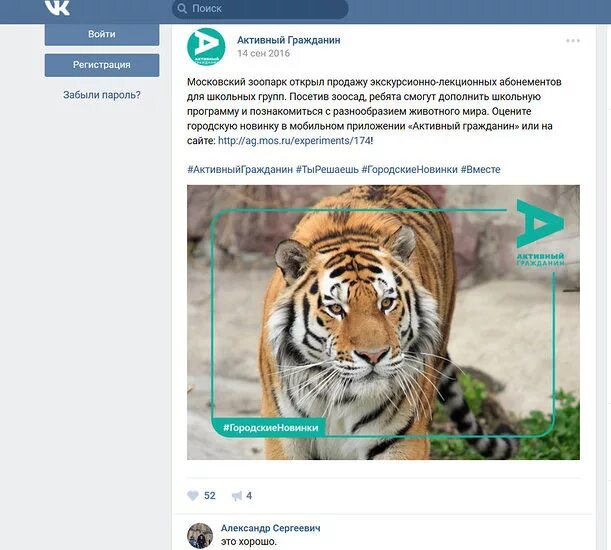The height and width of the screenshot is (550, 611).
Task: Open Александр Сергеевич's avatar
Action: click(200, 536)
